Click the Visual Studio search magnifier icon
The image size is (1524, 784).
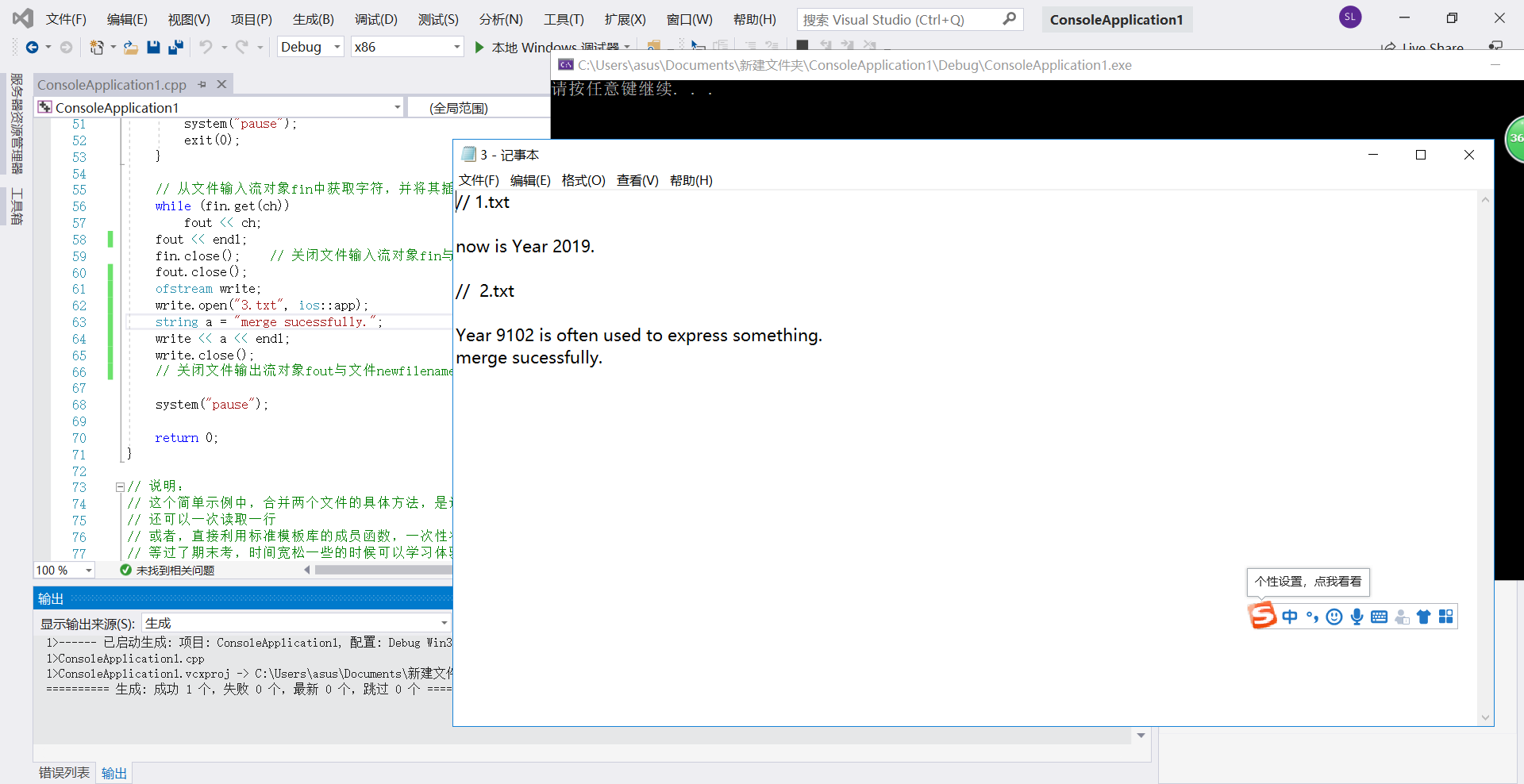tap(1009, 19)
